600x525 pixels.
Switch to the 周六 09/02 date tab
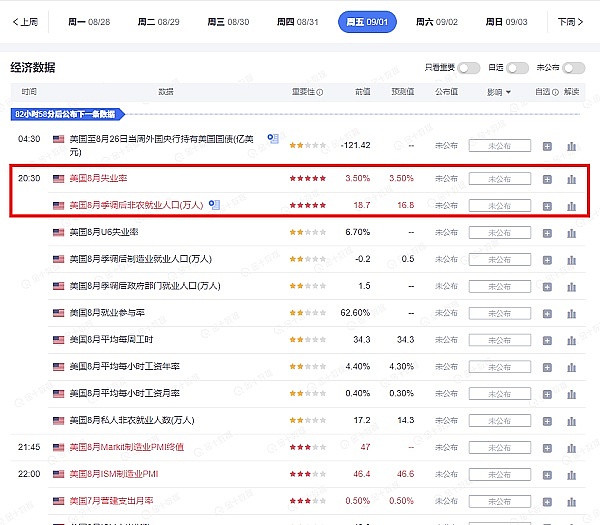coord(436,21)
